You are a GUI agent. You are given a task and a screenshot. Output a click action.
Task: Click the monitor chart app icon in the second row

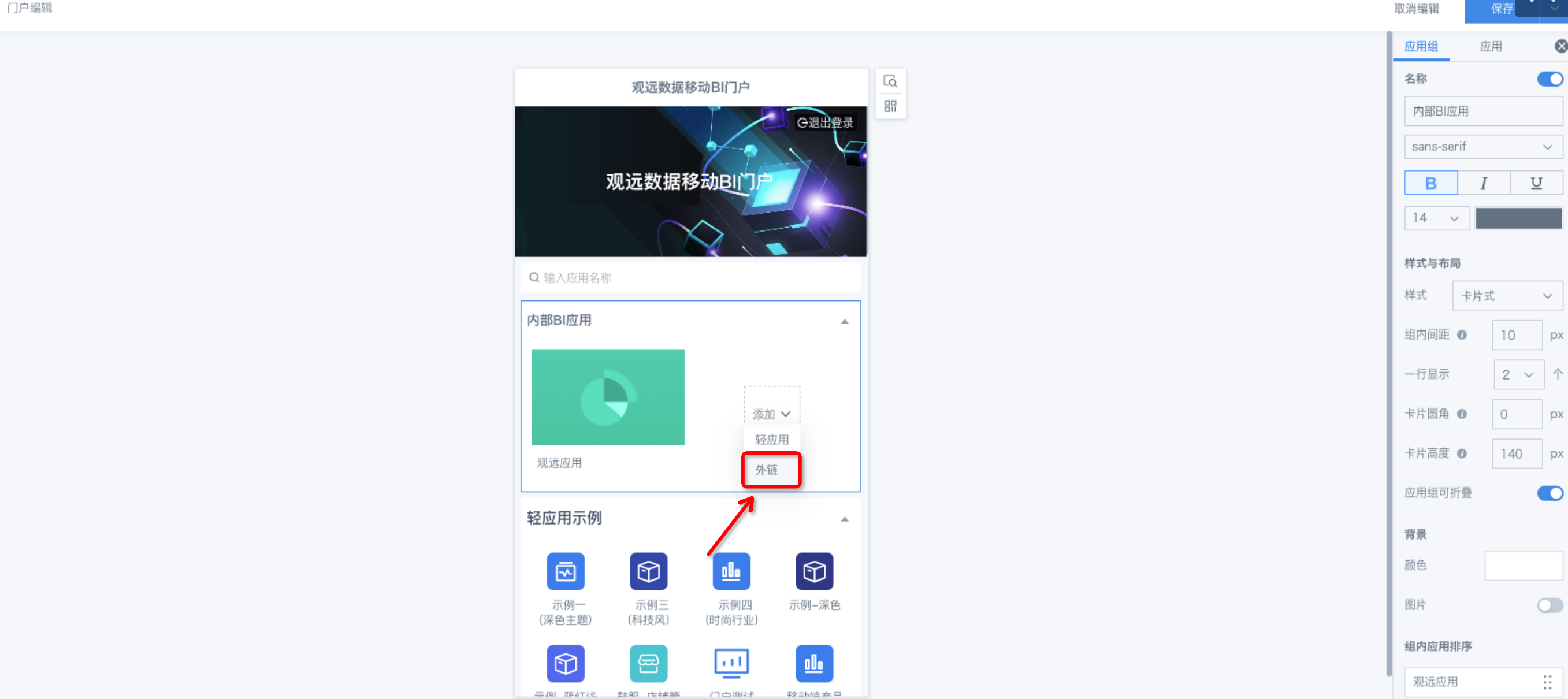pyautogui.click(x=731, y=663)
